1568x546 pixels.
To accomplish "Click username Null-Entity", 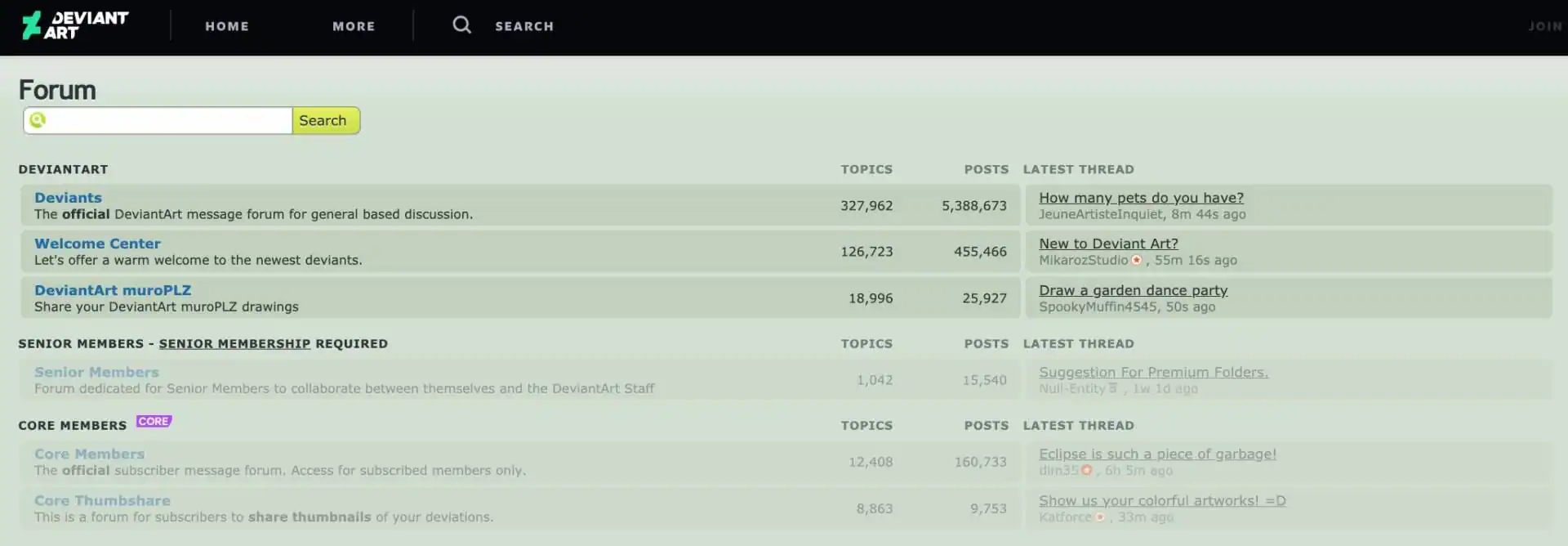I will tap(1071, 388).
